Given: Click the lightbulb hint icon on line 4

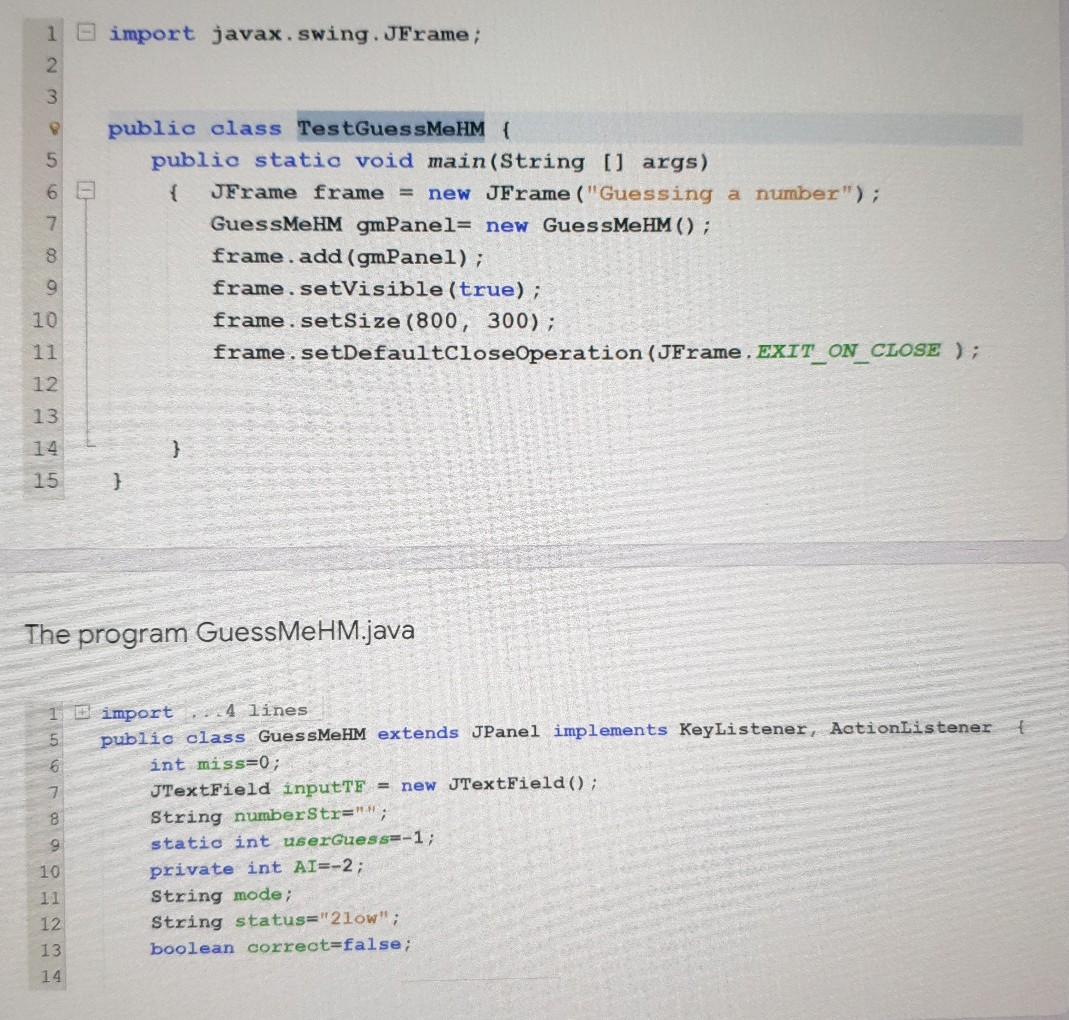Looking at the screenshot, I should click(54, 128).
